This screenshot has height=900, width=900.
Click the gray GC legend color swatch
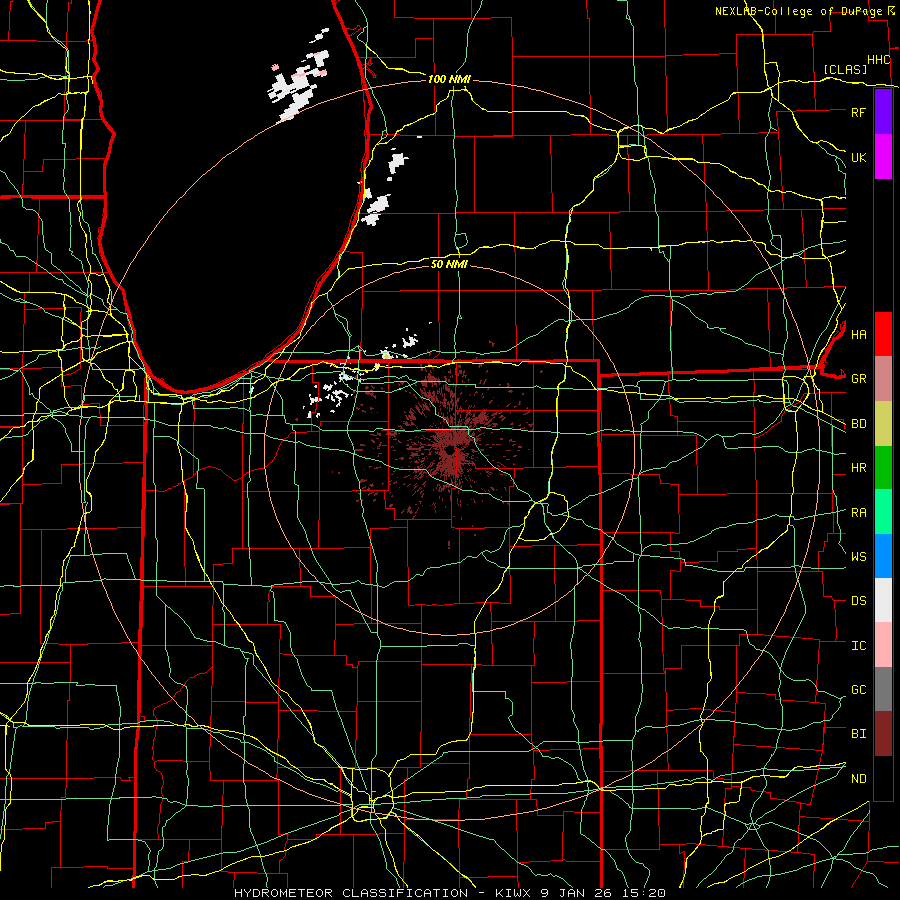[883, 689]
